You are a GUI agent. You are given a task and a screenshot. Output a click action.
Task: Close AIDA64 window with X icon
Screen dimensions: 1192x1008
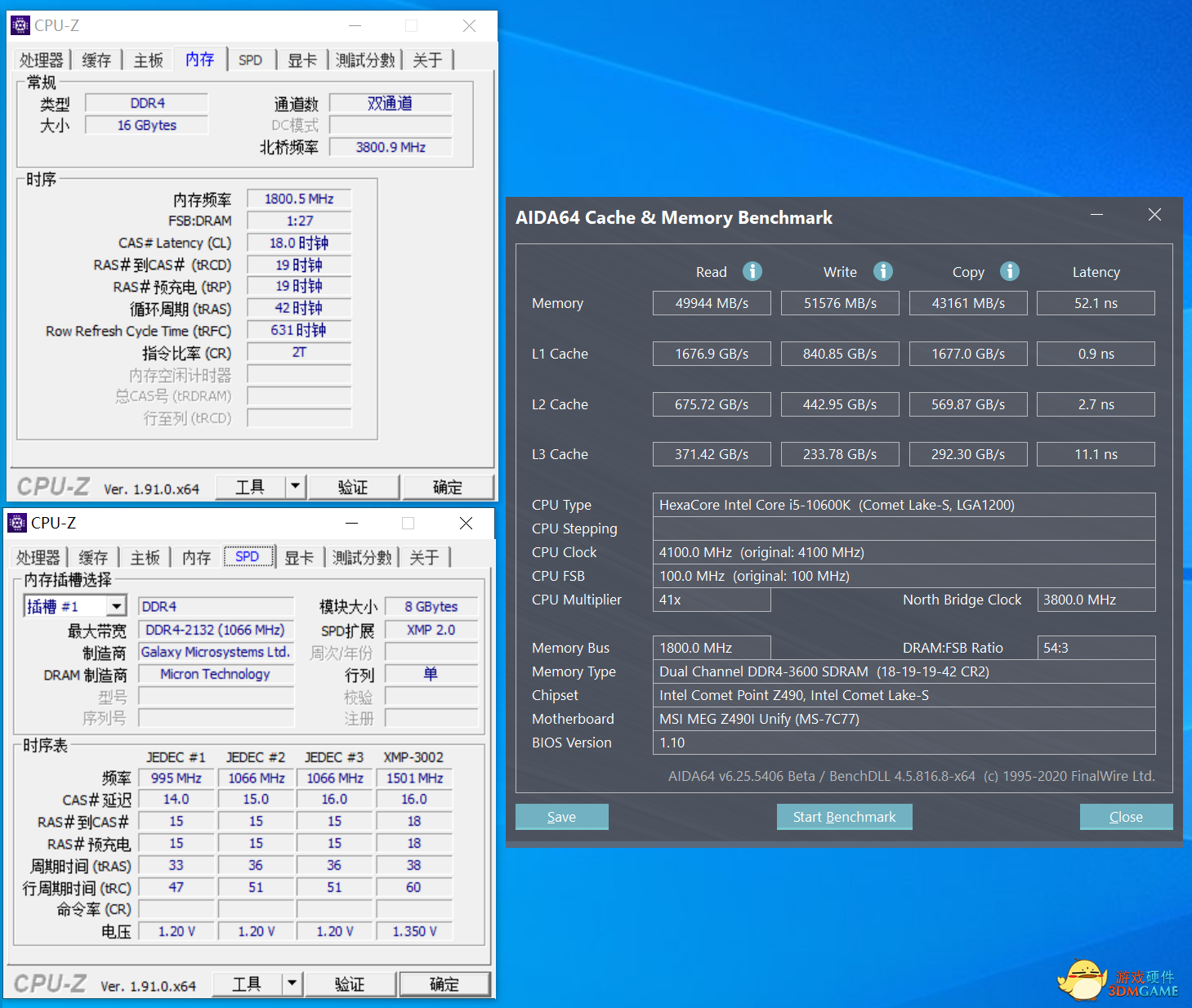pos(1154,215)
